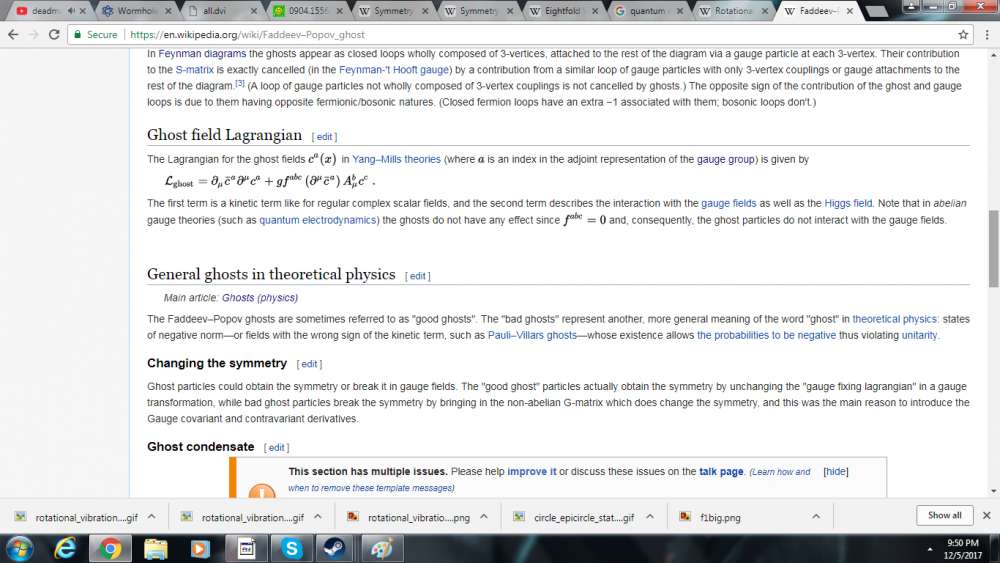Screen dimensions: 1000x563
Task: Expand options for the f1big.png download
Action: (816, 517)
